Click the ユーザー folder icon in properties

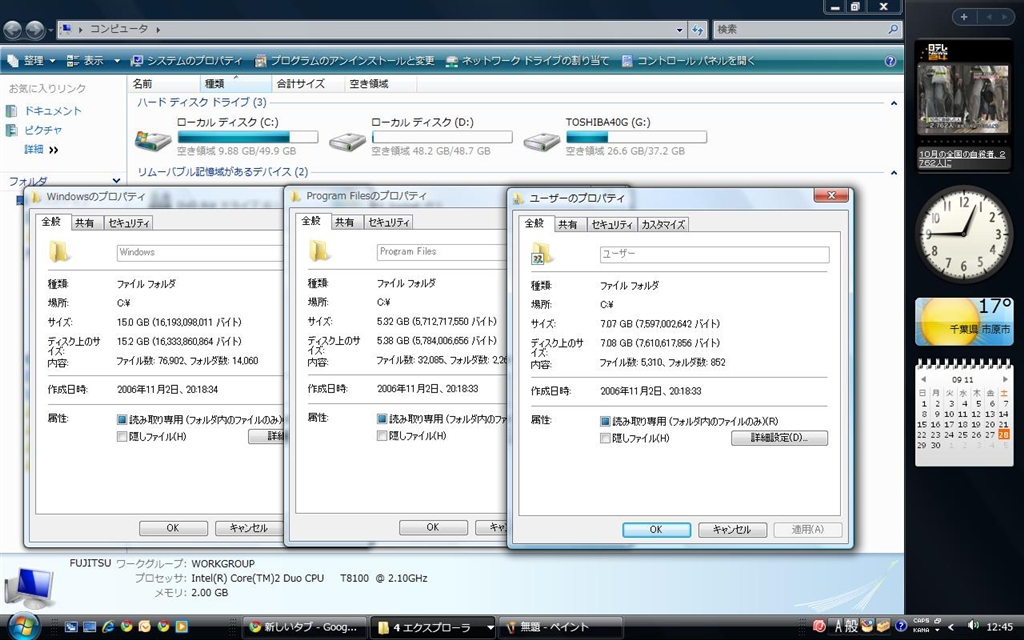[x=541, y=253]
